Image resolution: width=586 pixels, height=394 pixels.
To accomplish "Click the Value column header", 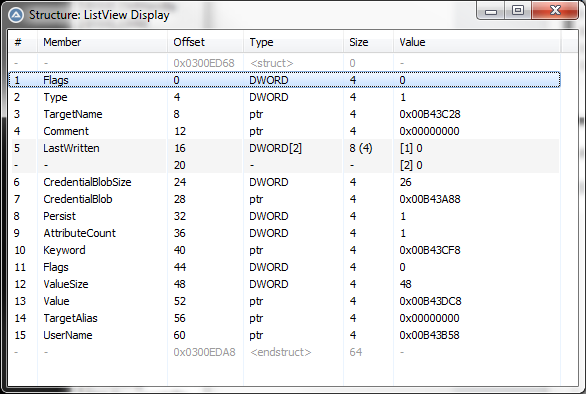I will [477, 42].
